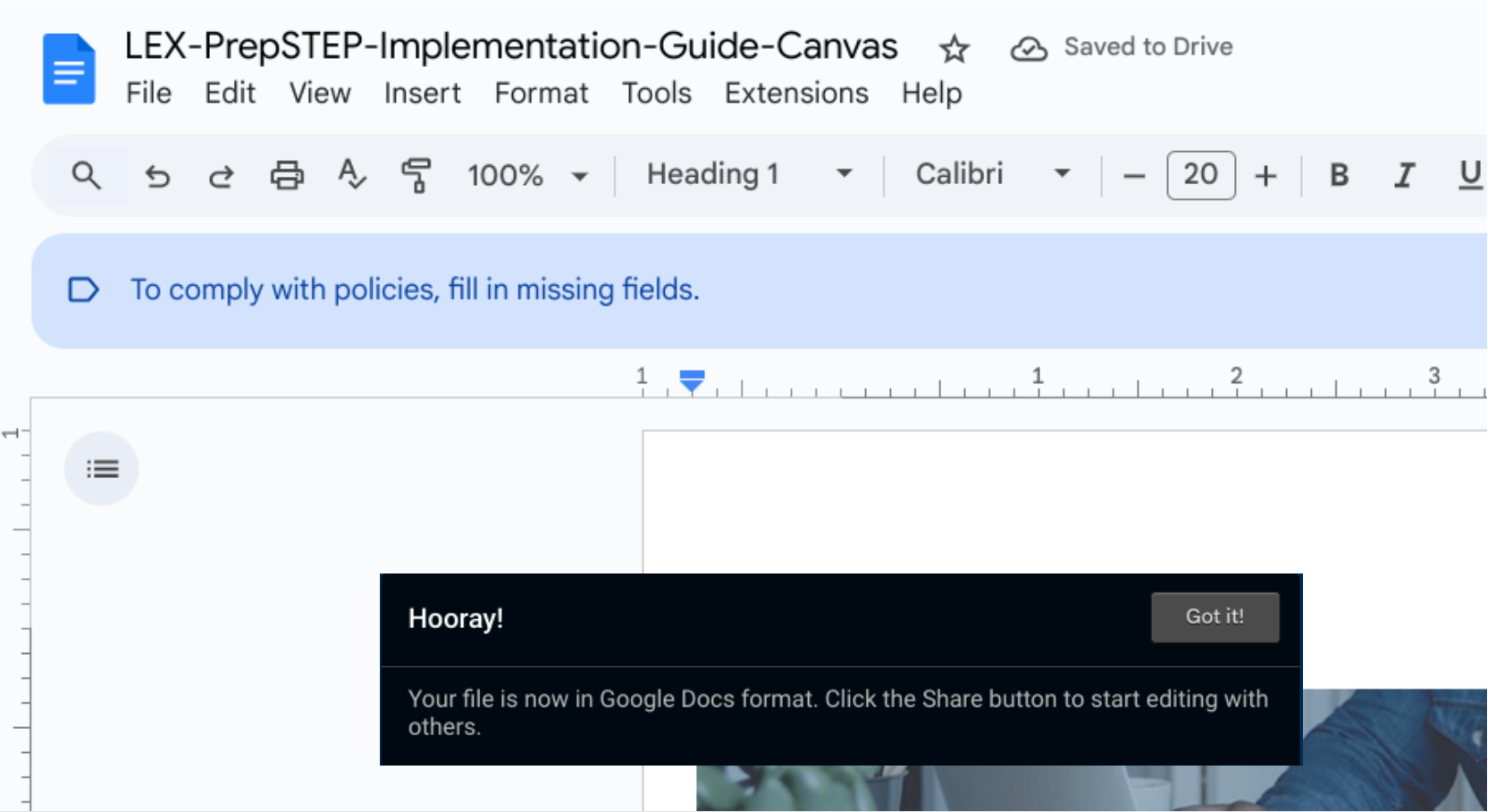Image resolution: width=1488 pixels, height=812 pixels.
Task: Redo the last action
Action: tap(221, 175)
